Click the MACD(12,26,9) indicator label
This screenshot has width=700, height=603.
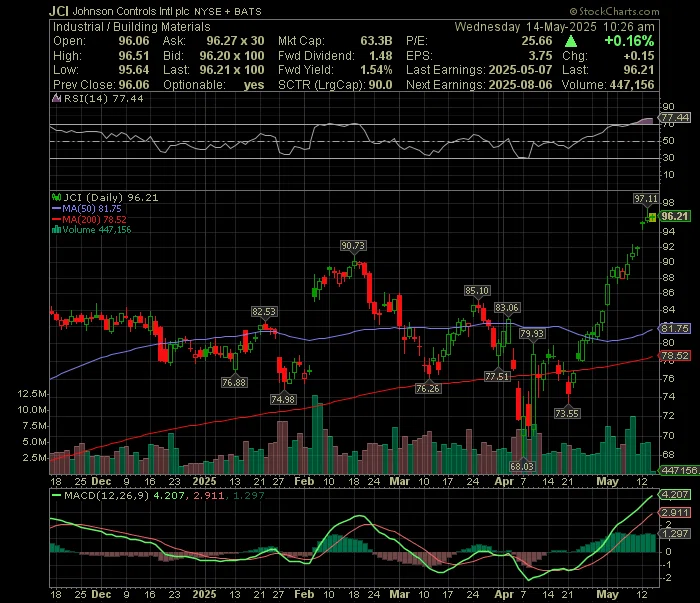click(x=107, y=495)
